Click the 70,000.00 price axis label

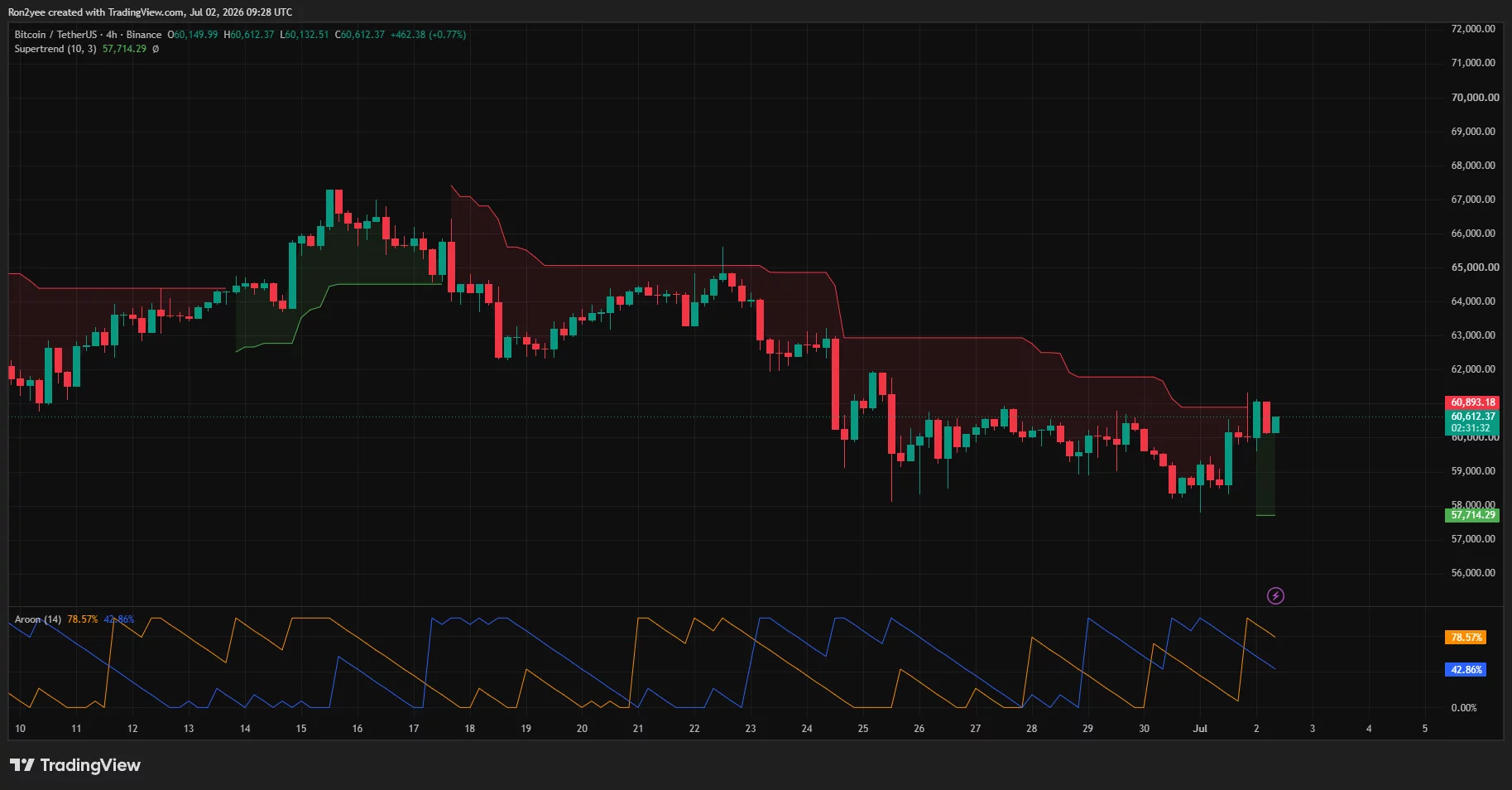tap(1475, 98)
